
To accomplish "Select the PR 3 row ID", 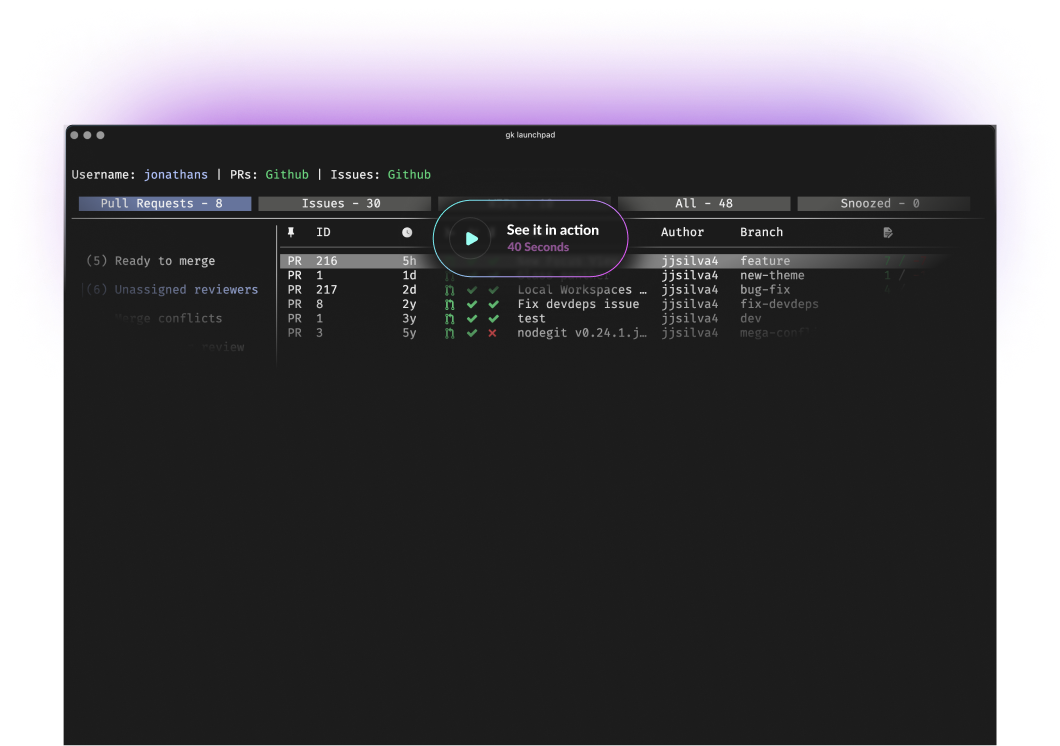I will (319, 333).
